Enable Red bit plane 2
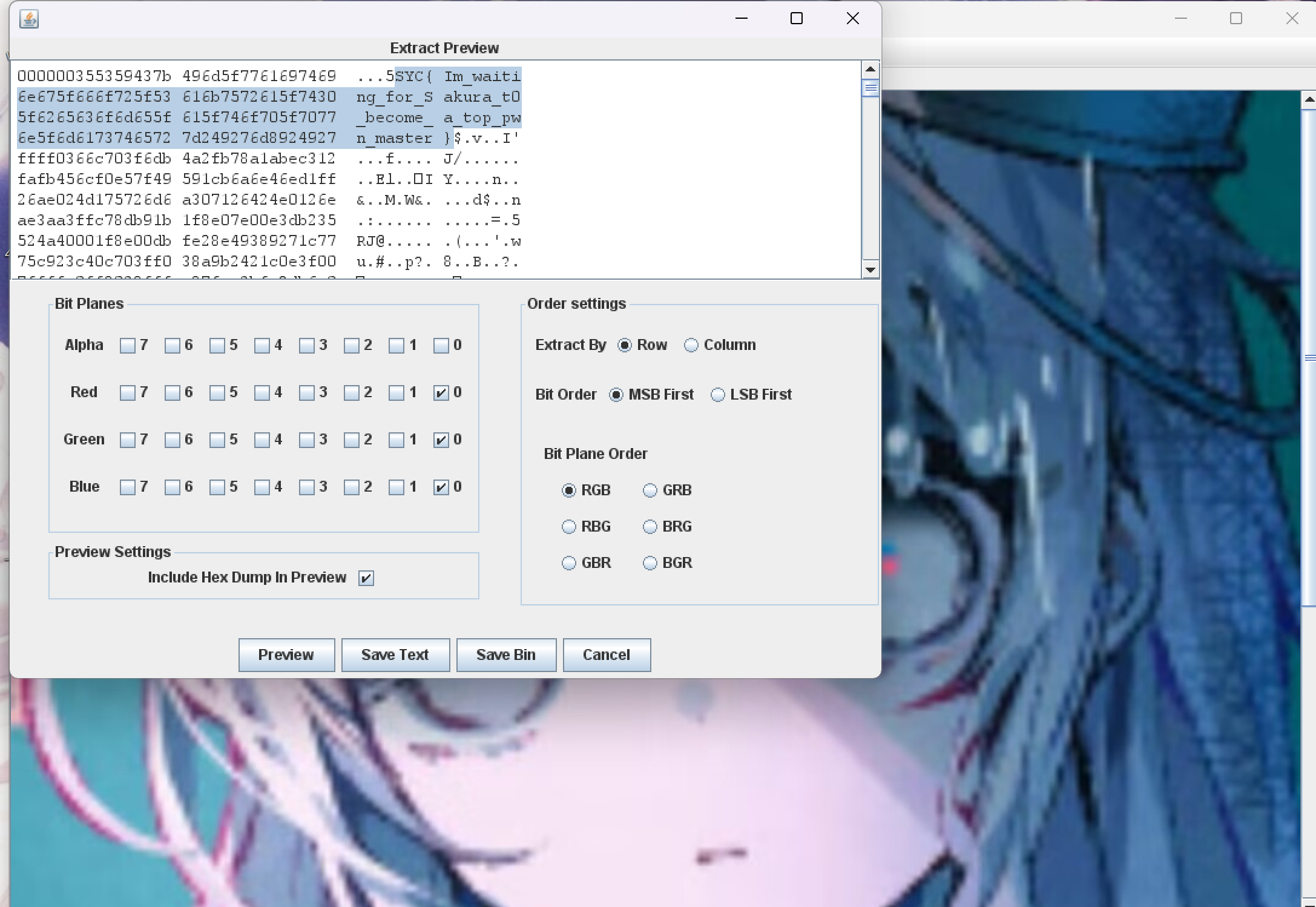 [351, 393]
